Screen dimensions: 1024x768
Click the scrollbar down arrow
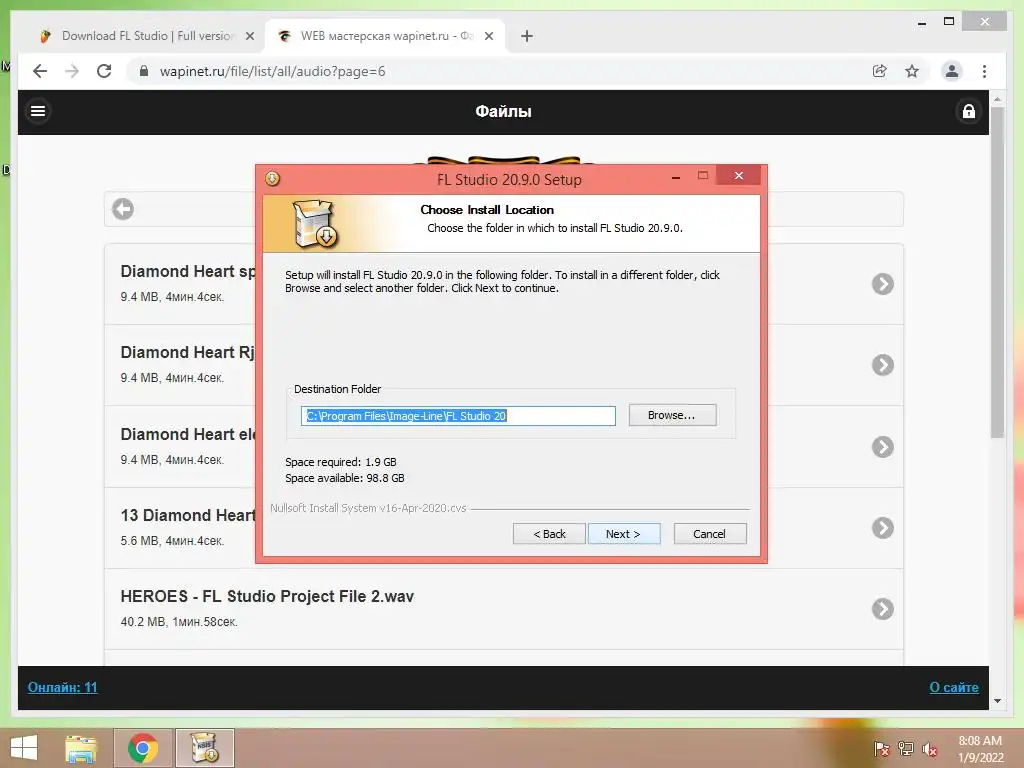997,701
